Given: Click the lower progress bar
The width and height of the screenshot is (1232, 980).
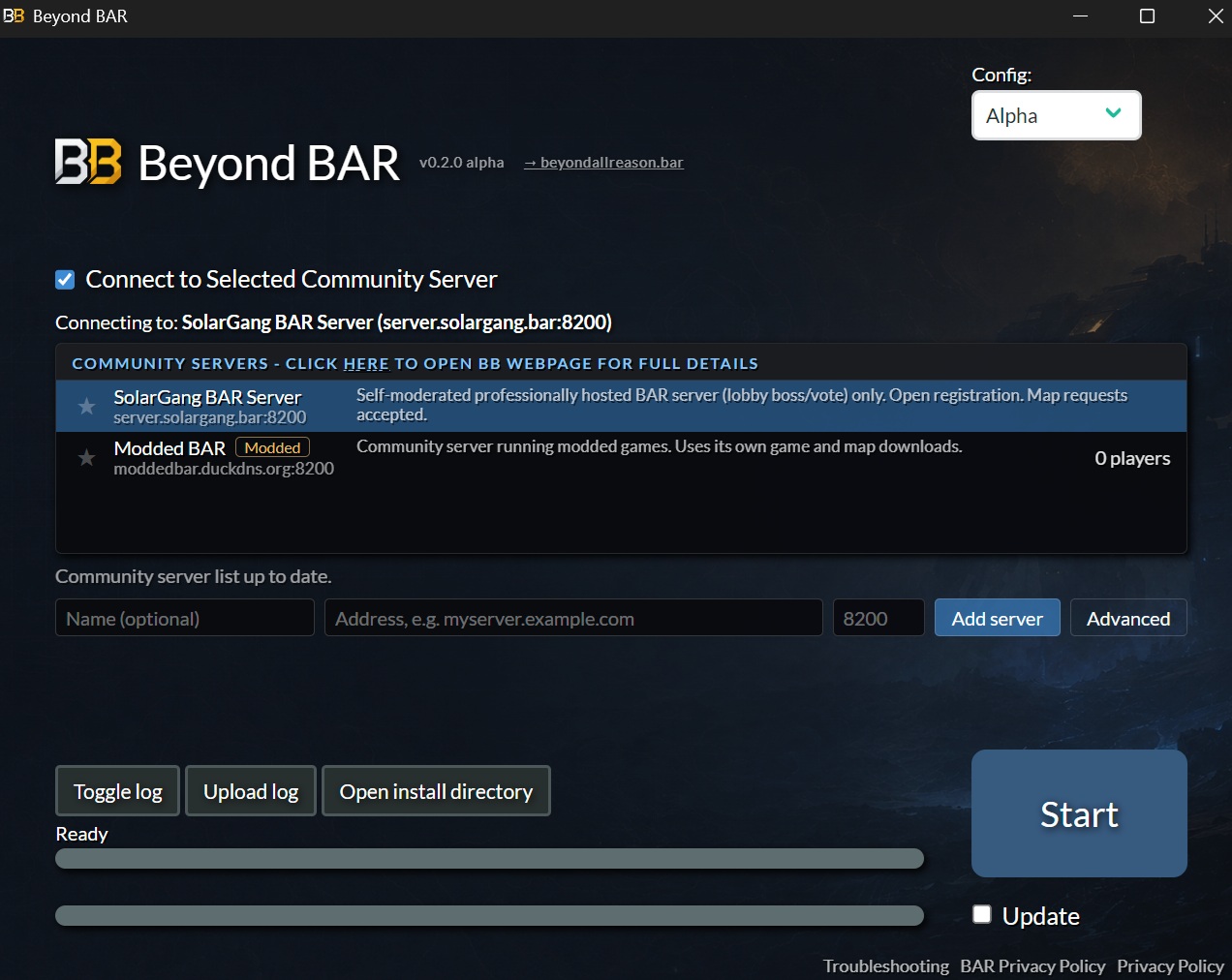Looking at the screenshot, I should [x=489, y=916].
